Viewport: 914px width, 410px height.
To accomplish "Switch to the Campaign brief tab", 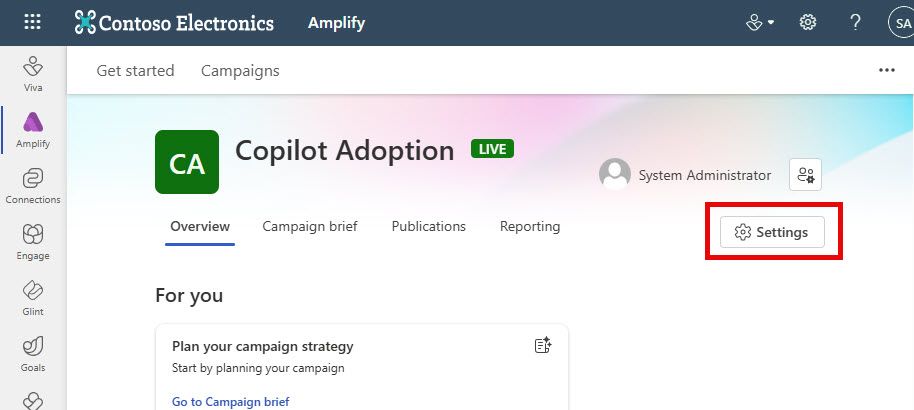I will tap(310, 226).
